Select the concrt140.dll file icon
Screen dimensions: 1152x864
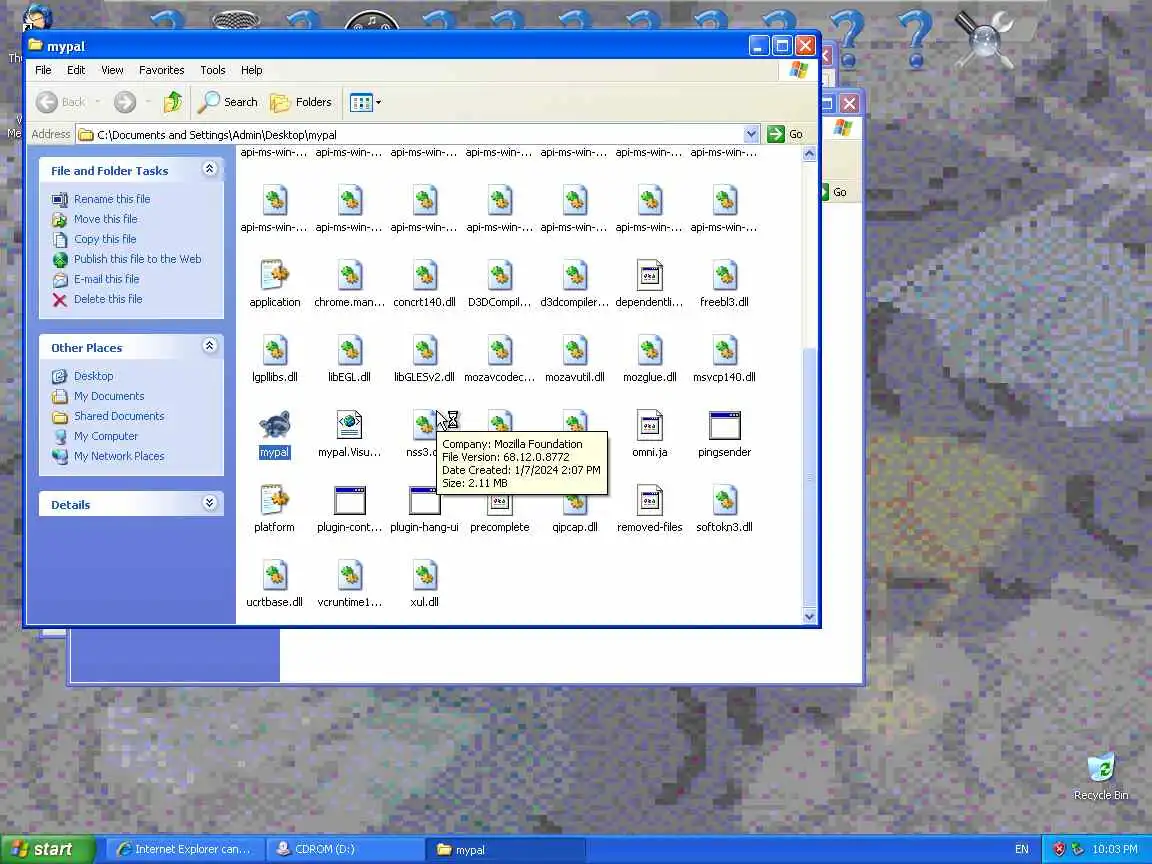pos(425,275)
